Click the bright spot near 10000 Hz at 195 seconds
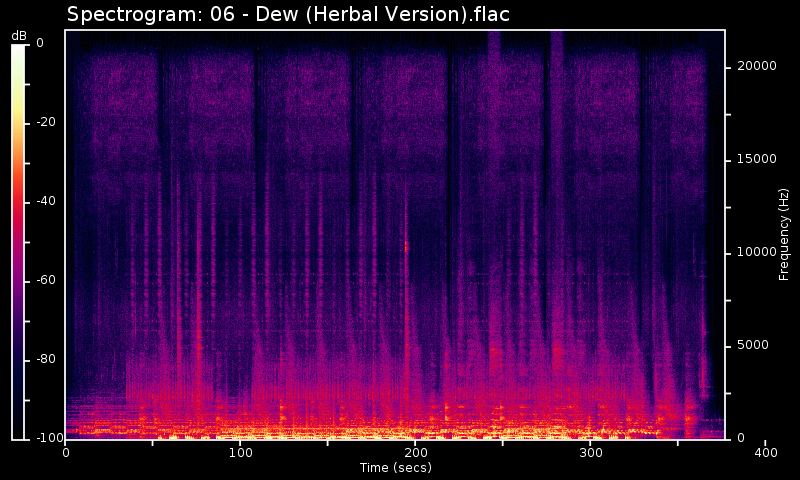This screenshot has height=480, width=800. (407, 244)
